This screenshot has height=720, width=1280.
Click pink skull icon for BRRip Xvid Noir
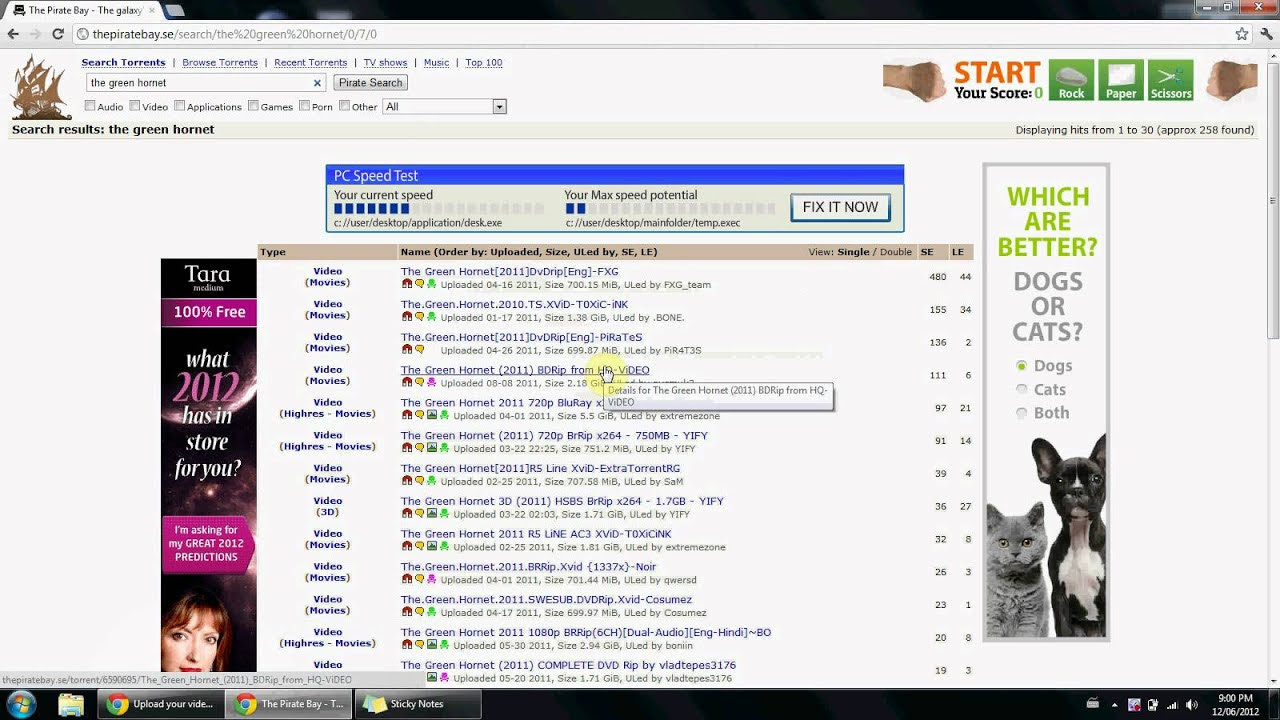pos(432,580)
